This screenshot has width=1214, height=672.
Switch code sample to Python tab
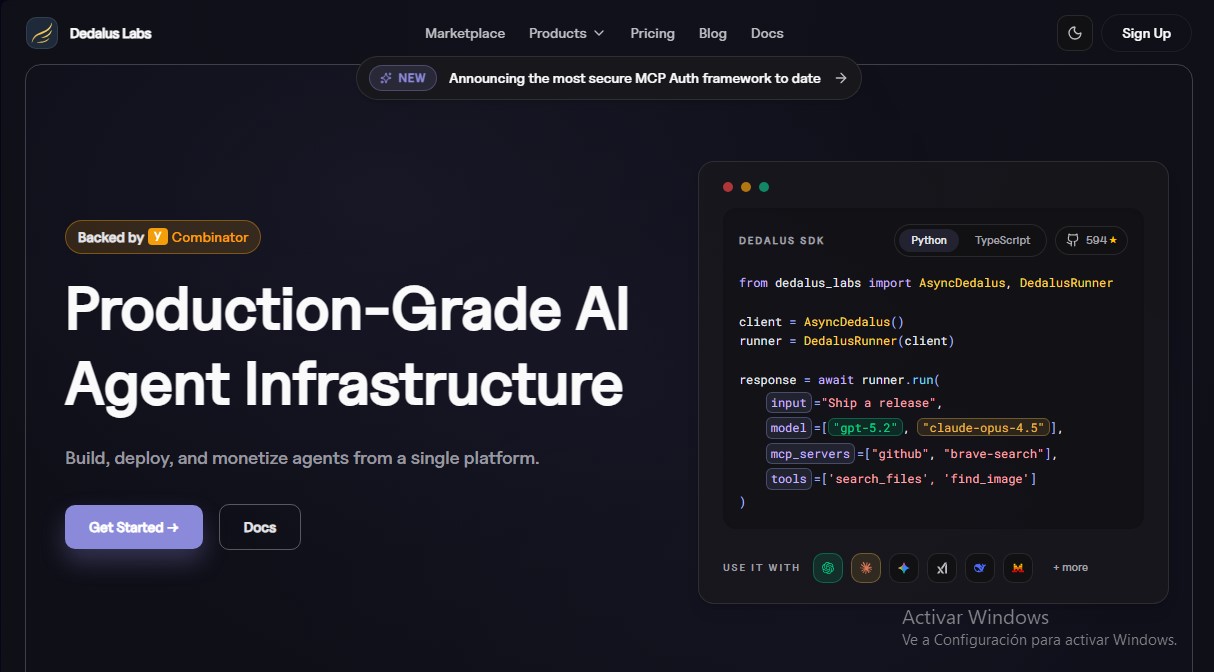click(x=929, y=240)
